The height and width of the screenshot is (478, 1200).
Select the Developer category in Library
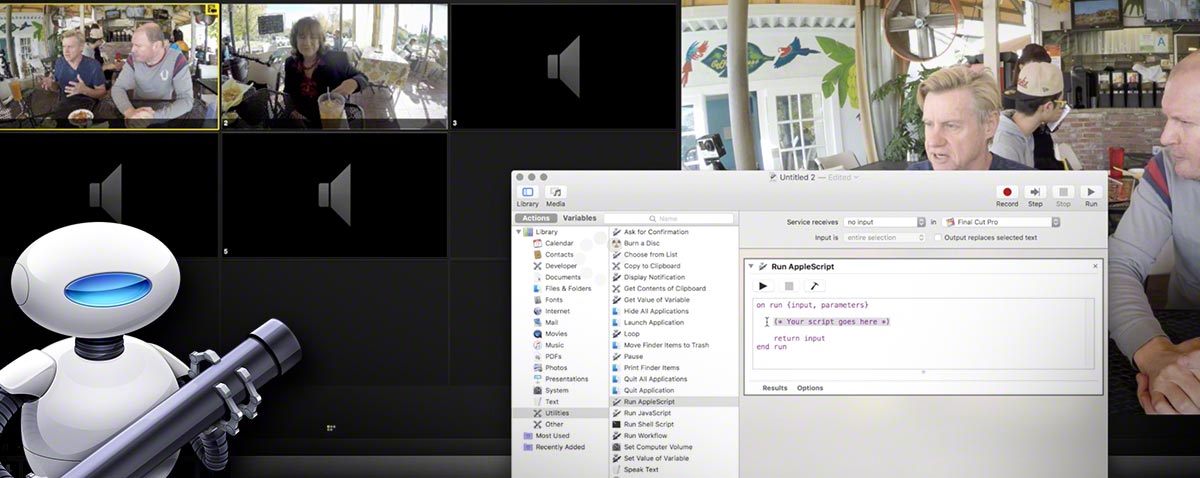[x=553, y=266]
